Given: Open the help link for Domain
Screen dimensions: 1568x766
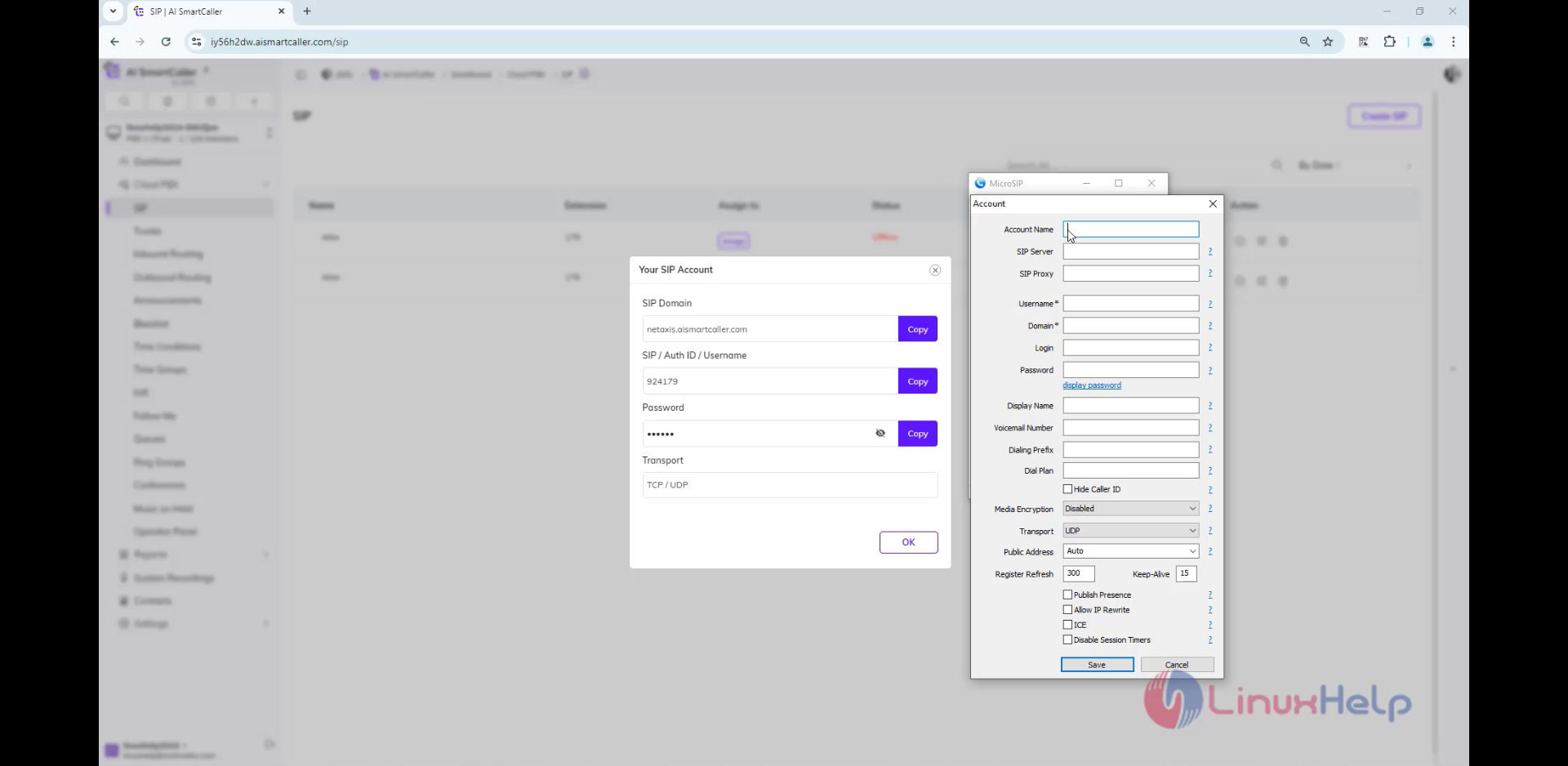Looking at the screenshot, I should [1210, 326].
